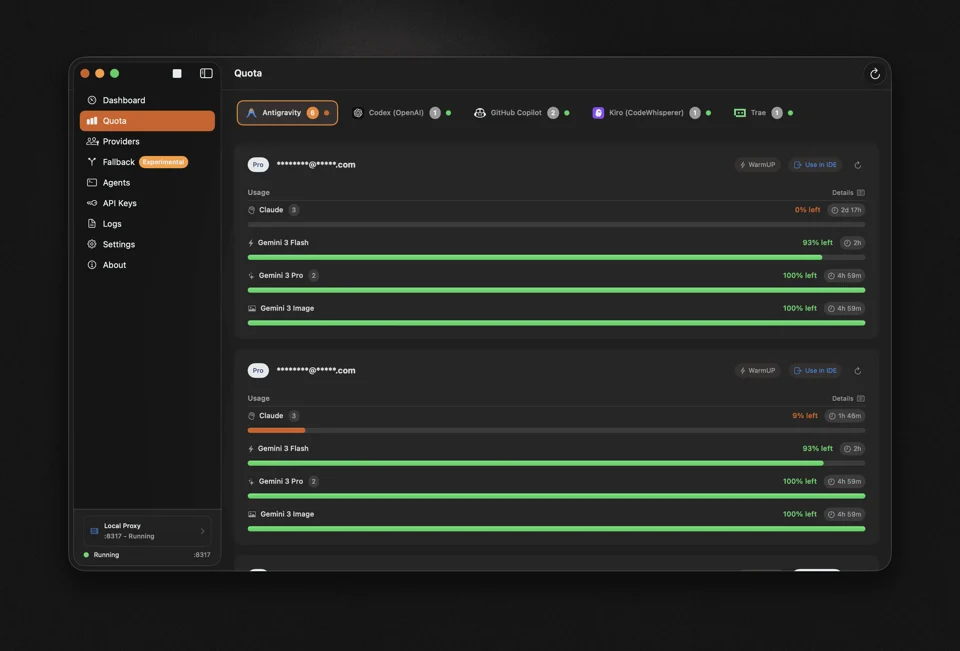Go to Providers in sidebar
This screenshot has width=960, height=651.
click(147, 141)
